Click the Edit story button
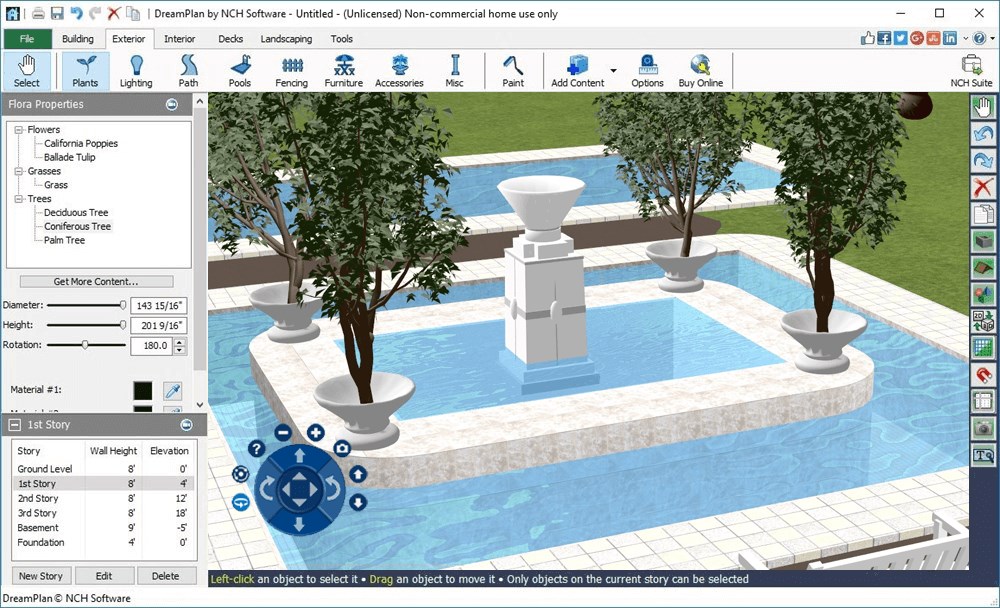The width and height of the screenshot is (1000, 608). [x=104, y=576]
